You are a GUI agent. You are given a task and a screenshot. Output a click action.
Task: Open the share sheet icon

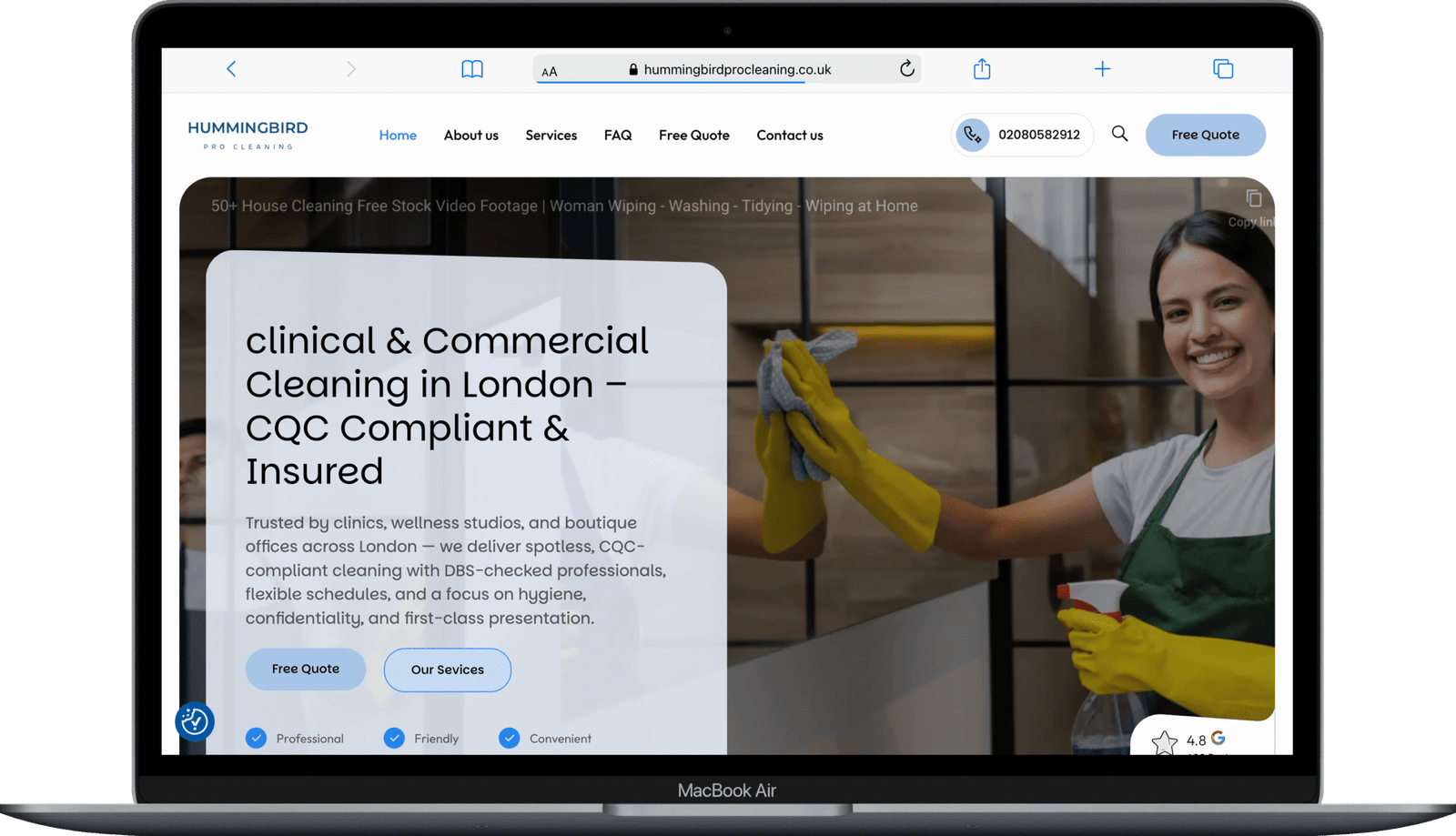(x=982, y=69)
